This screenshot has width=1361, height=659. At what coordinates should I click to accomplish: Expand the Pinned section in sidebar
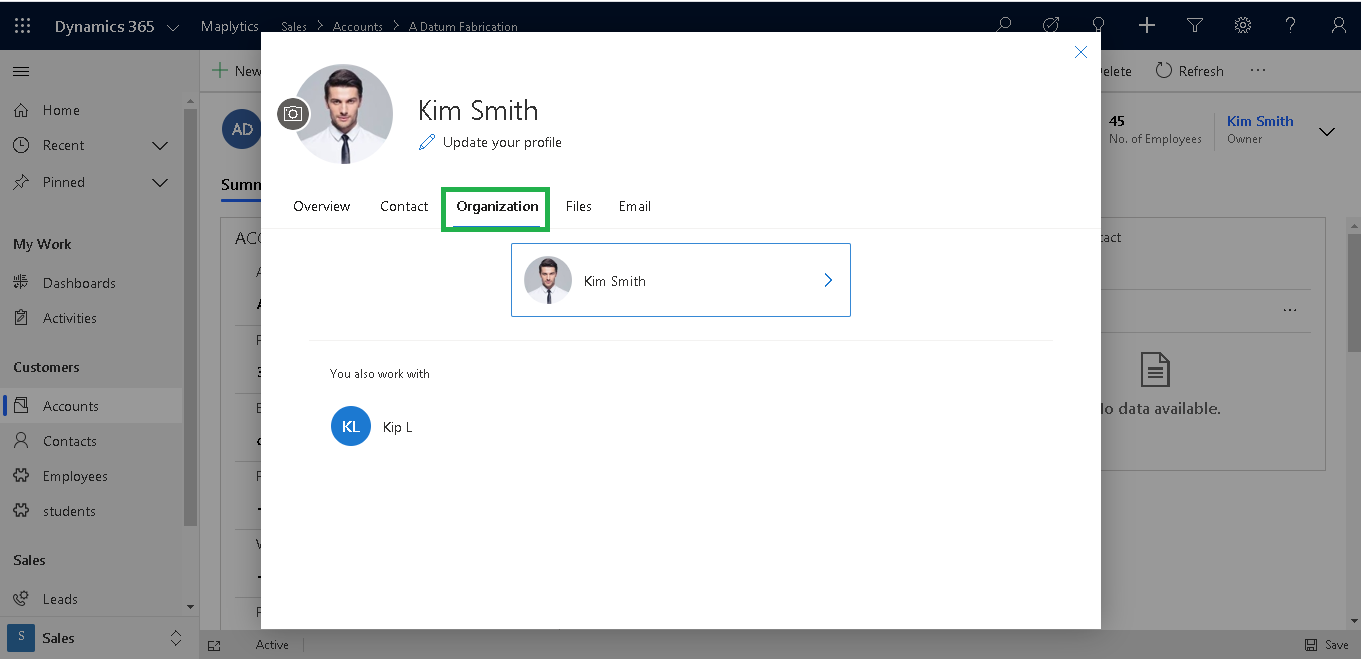coord(159,183)
